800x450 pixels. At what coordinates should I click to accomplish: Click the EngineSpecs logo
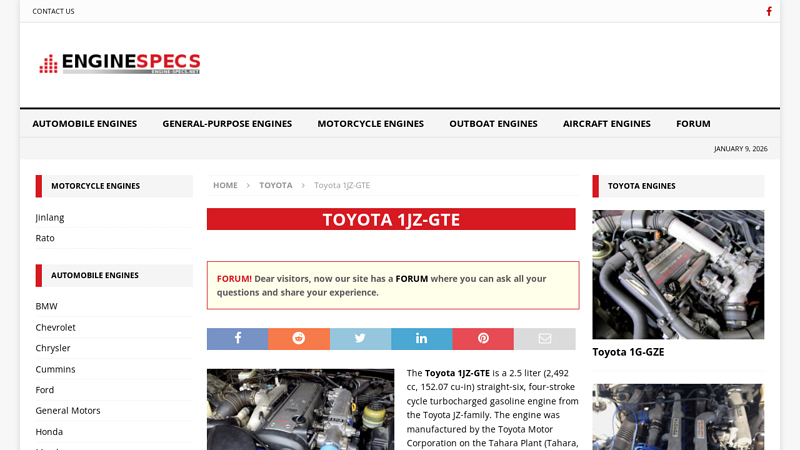coord(119,64)
